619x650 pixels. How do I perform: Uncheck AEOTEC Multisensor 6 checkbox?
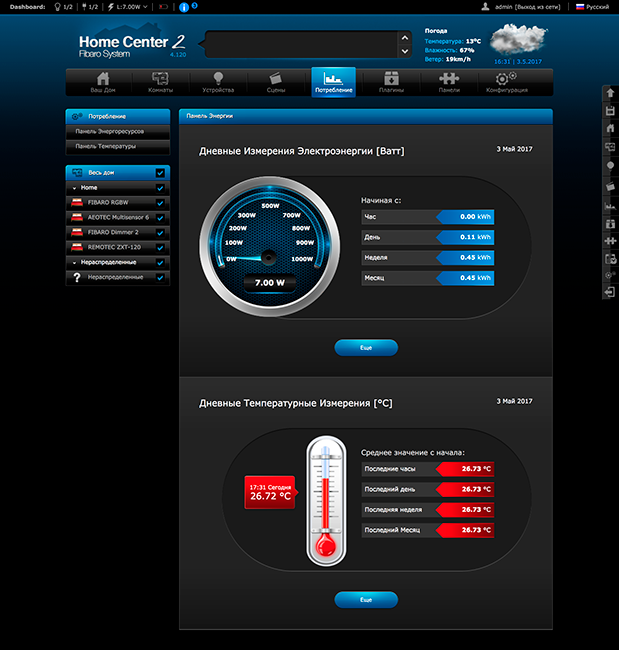point(160,218)
